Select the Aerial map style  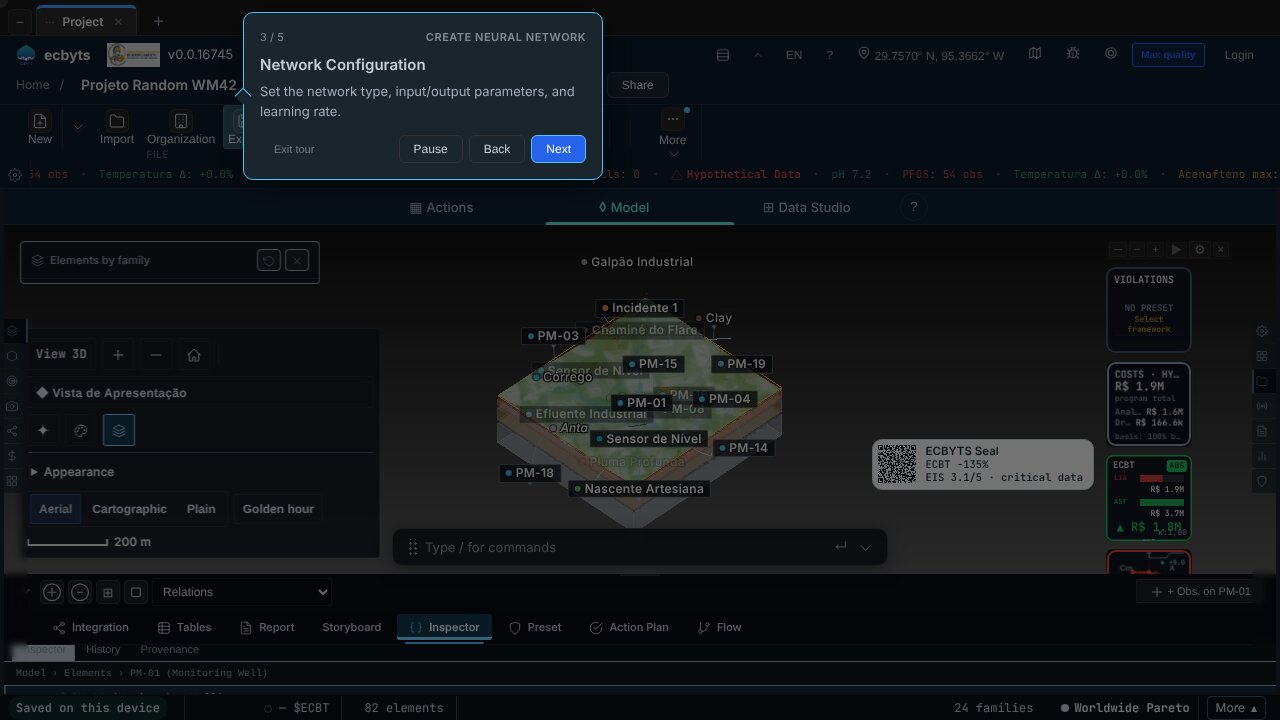pos(55,509)
